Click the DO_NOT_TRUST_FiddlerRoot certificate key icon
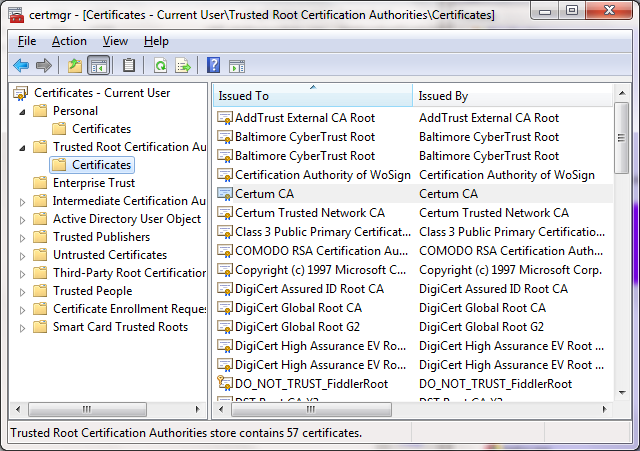The height and width of the screenshot is (451, 640). click(x=224, y=383)
